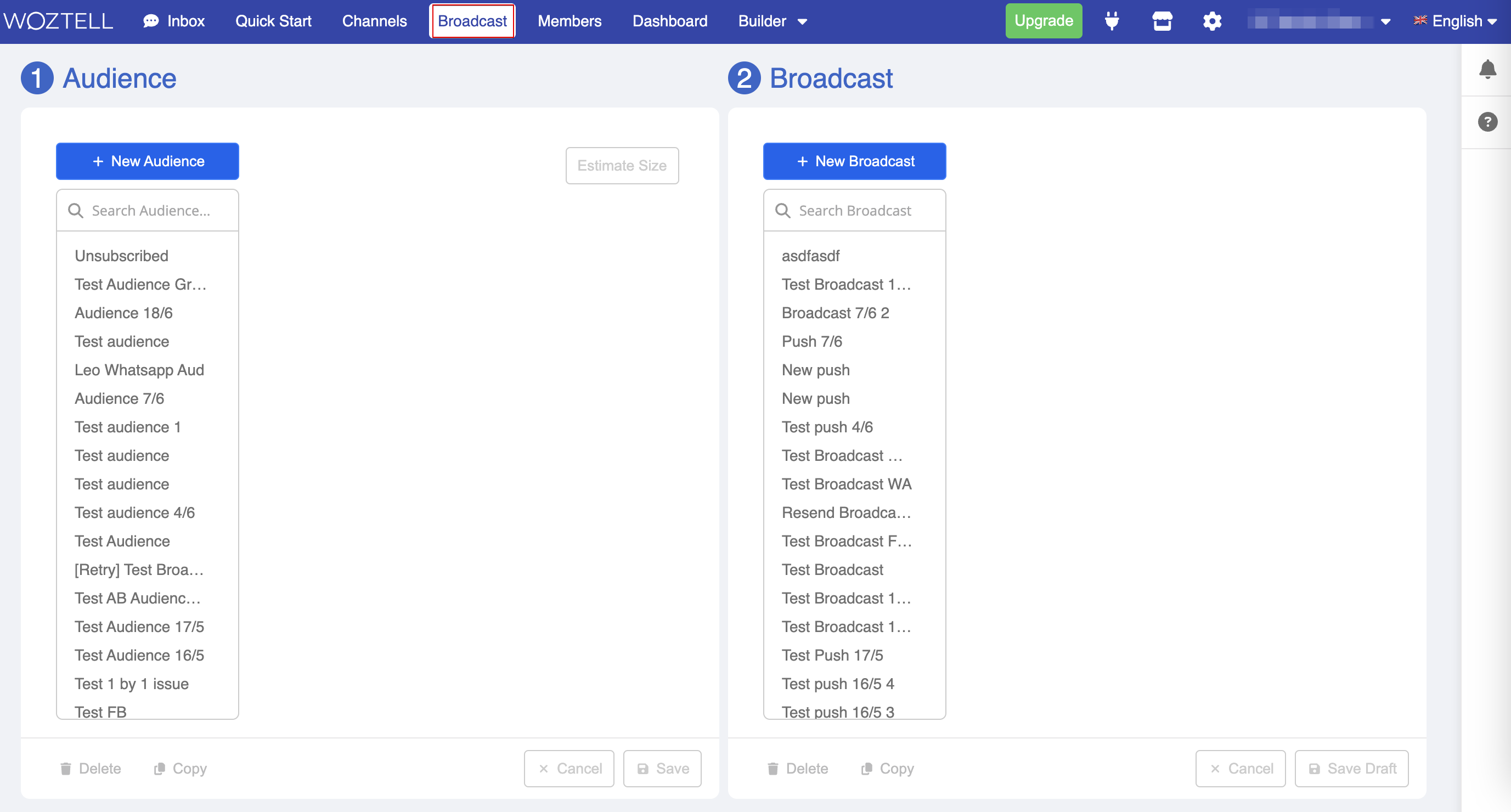Image resolution: width=1511 pixels, height=812 pixels.
Task: Click the marketplace storefront icon
Action: pyautogui.click(x=1162, y=20)
